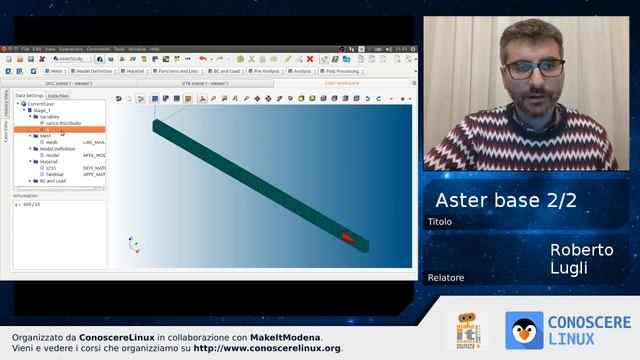The width and height of the screenshot is (640, 360).
Task: Open the Edit menu
Action: coord(37,49)
